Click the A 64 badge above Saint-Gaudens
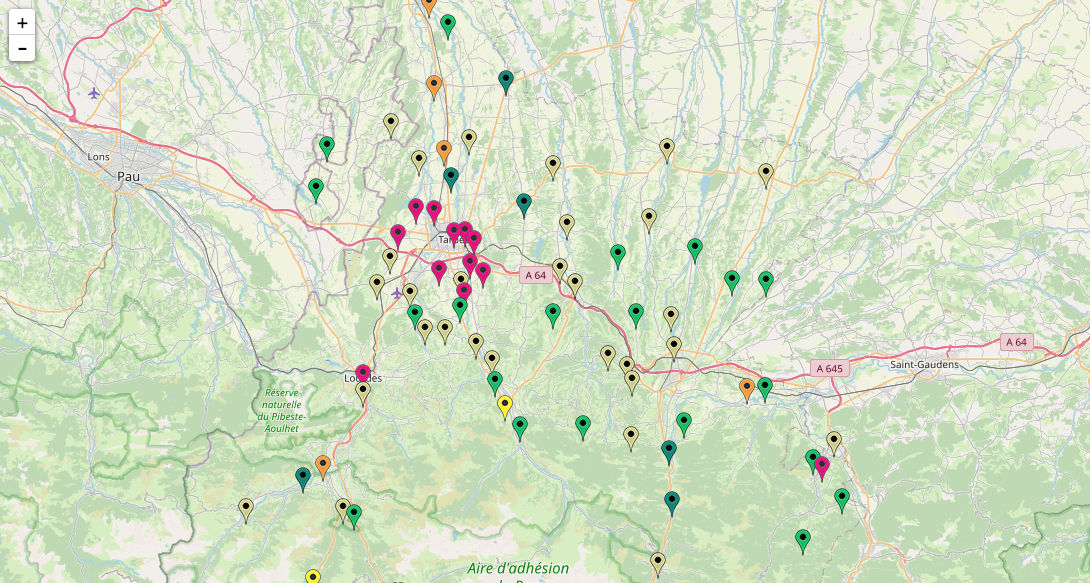This screenshot has height=583, width=1090. coord(1016,342)
